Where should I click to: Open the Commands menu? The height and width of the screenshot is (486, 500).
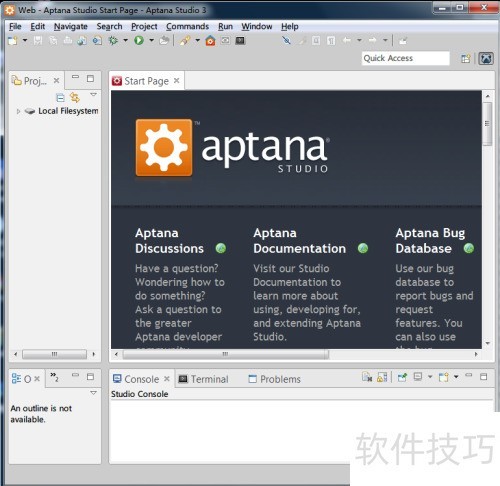(187, 26)
